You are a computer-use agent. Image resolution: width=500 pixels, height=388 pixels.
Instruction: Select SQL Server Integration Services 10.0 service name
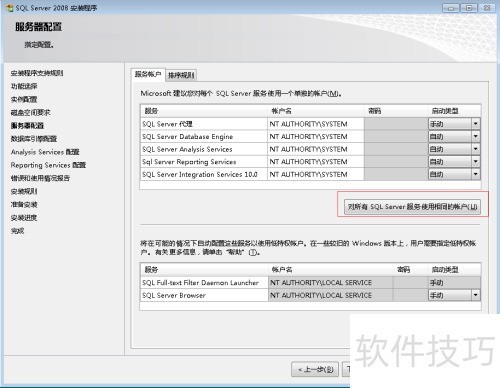pyautogui.click(x=200, y=174)
